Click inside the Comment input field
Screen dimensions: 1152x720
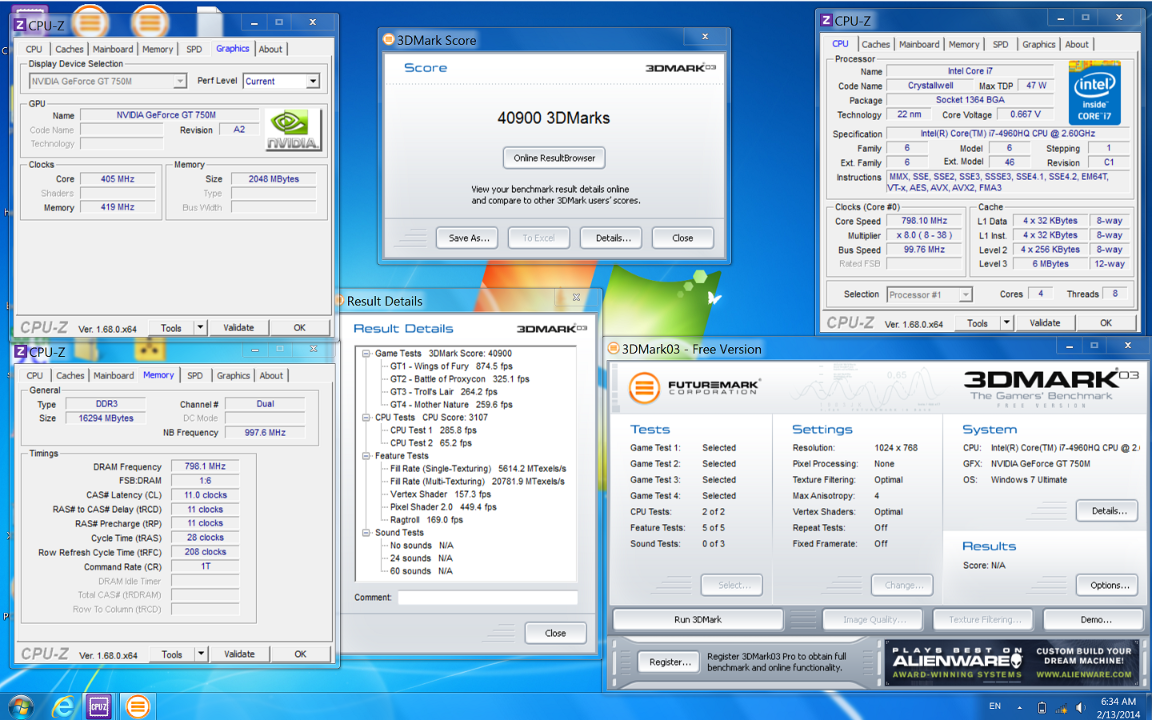click(x=488, y=597)
